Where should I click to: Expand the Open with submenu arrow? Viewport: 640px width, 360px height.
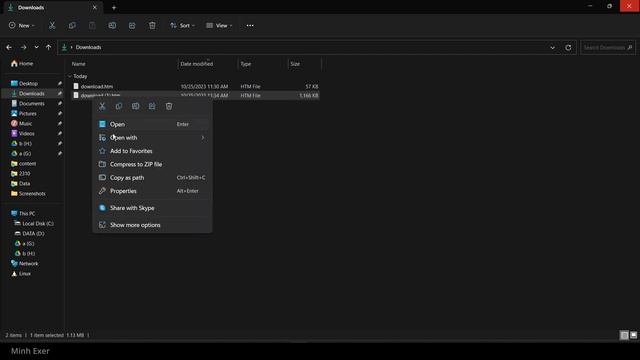click(202, 138)
